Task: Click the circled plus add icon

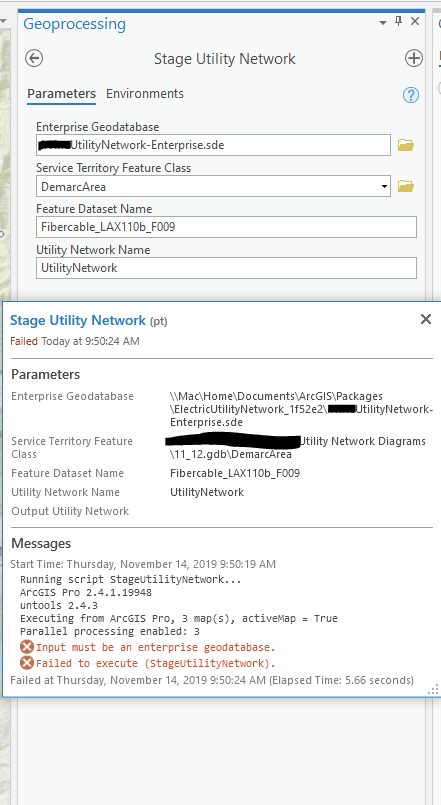Action: click(414, 59)
